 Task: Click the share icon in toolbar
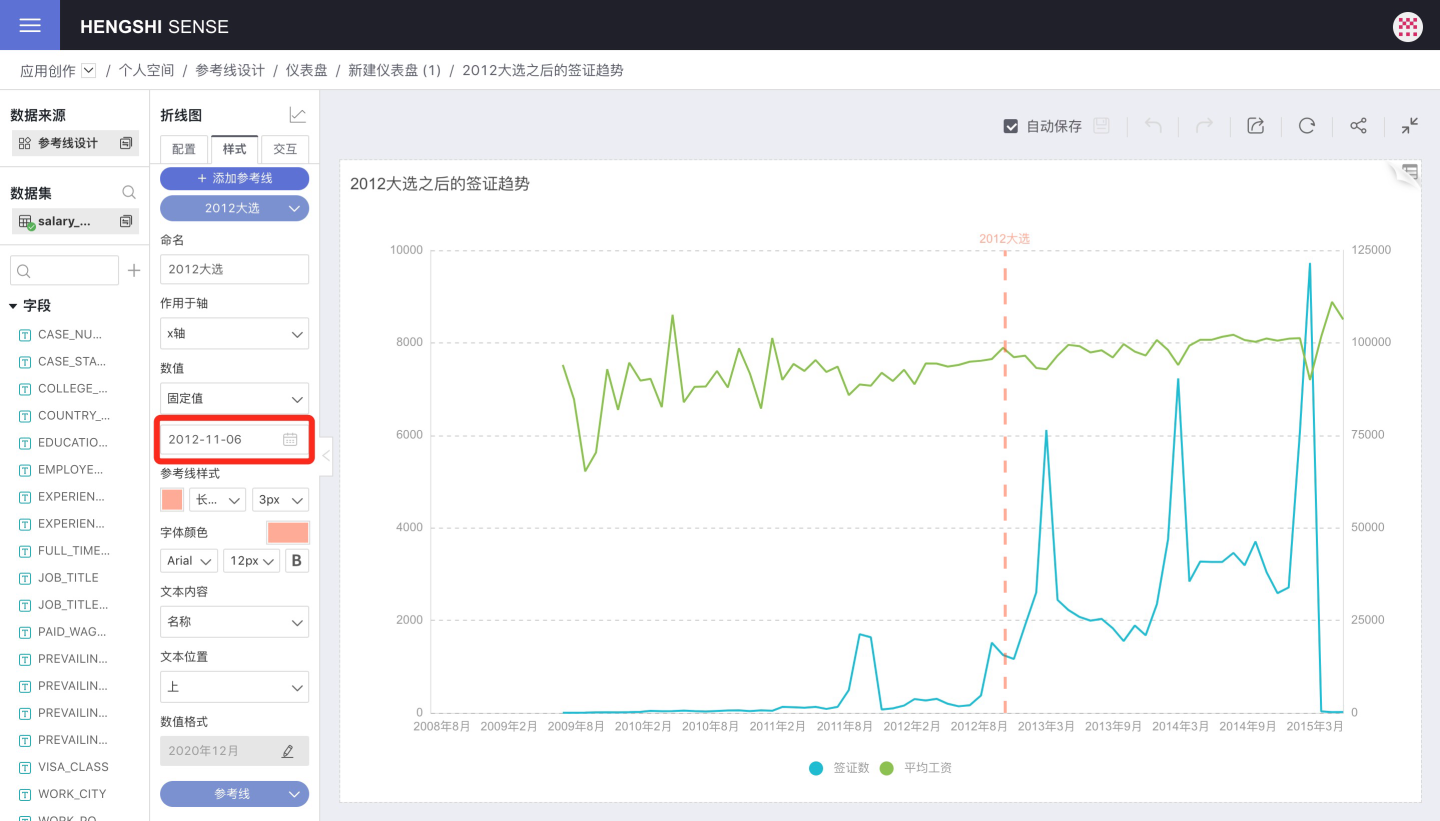click(1358, 126)
